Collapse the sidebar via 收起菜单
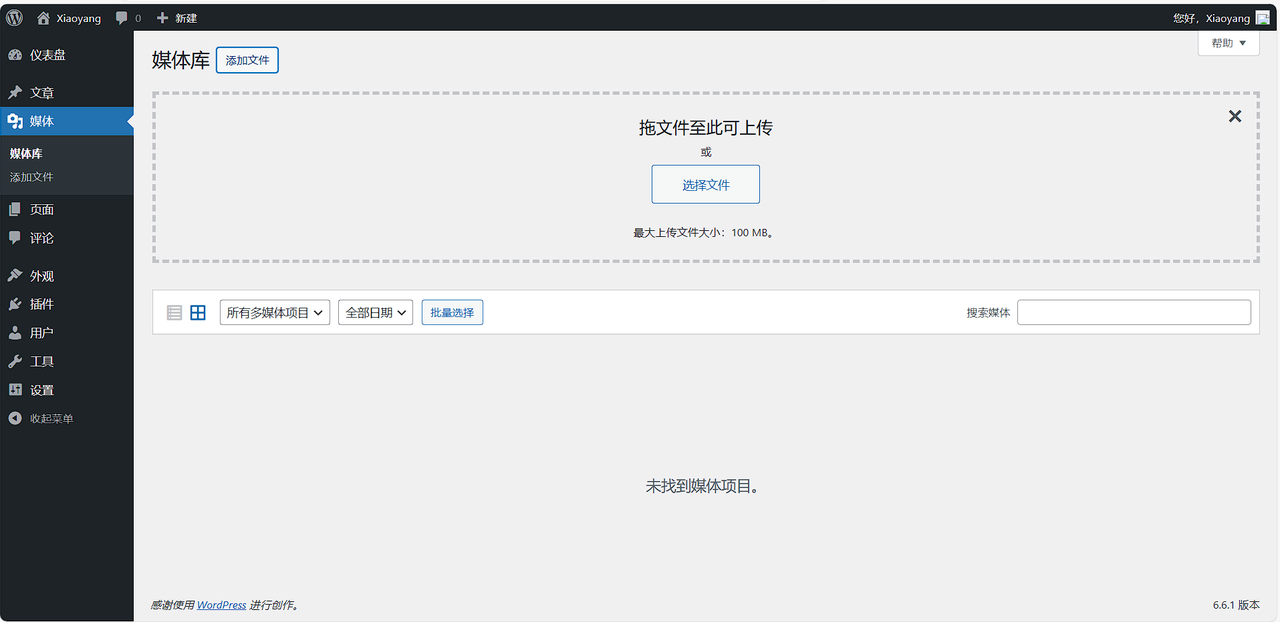The width and height of the screenshot is (1280, 622). pyautogui.click(x=66, y=418)
